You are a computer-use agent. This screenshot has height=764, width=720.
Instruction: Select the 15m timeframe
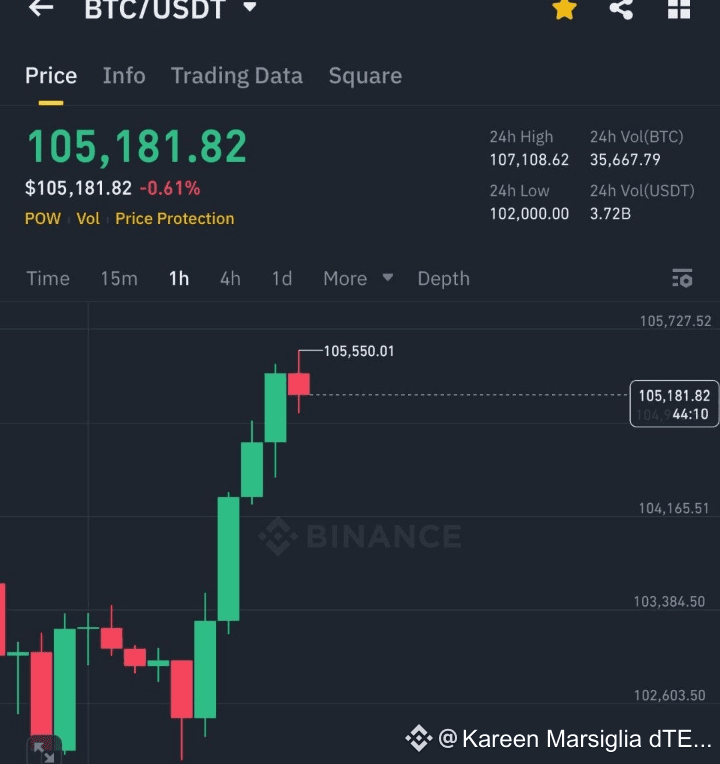point(119,279)
